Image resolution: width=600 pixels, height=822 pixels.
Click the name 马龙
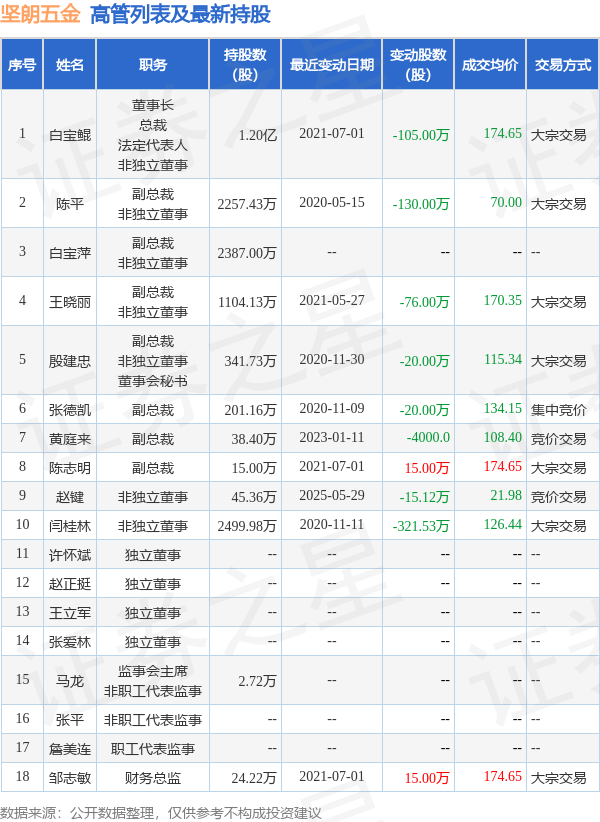70,681
